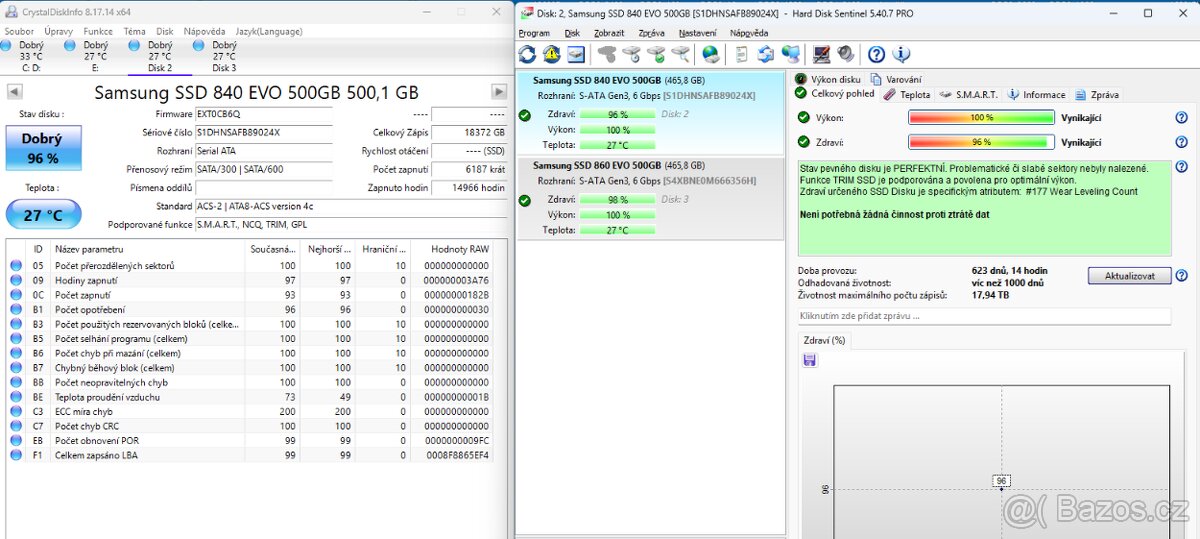
Task: Click the disk test icon with green checkmark
Action: tap(656, 54)
